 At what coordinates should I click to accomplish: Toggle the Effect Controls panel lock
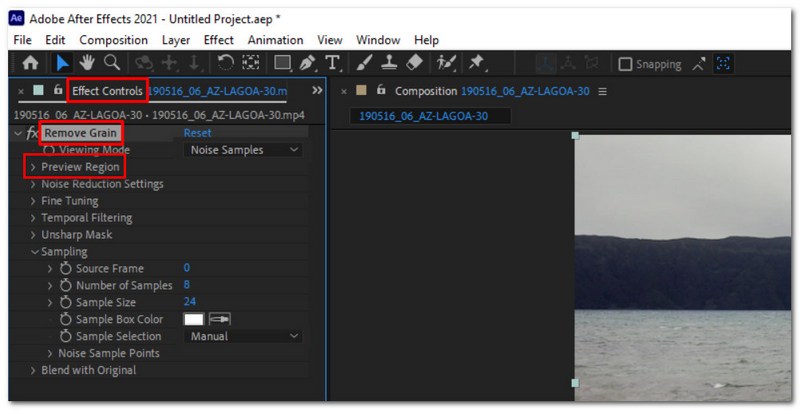tap(58, 90)
